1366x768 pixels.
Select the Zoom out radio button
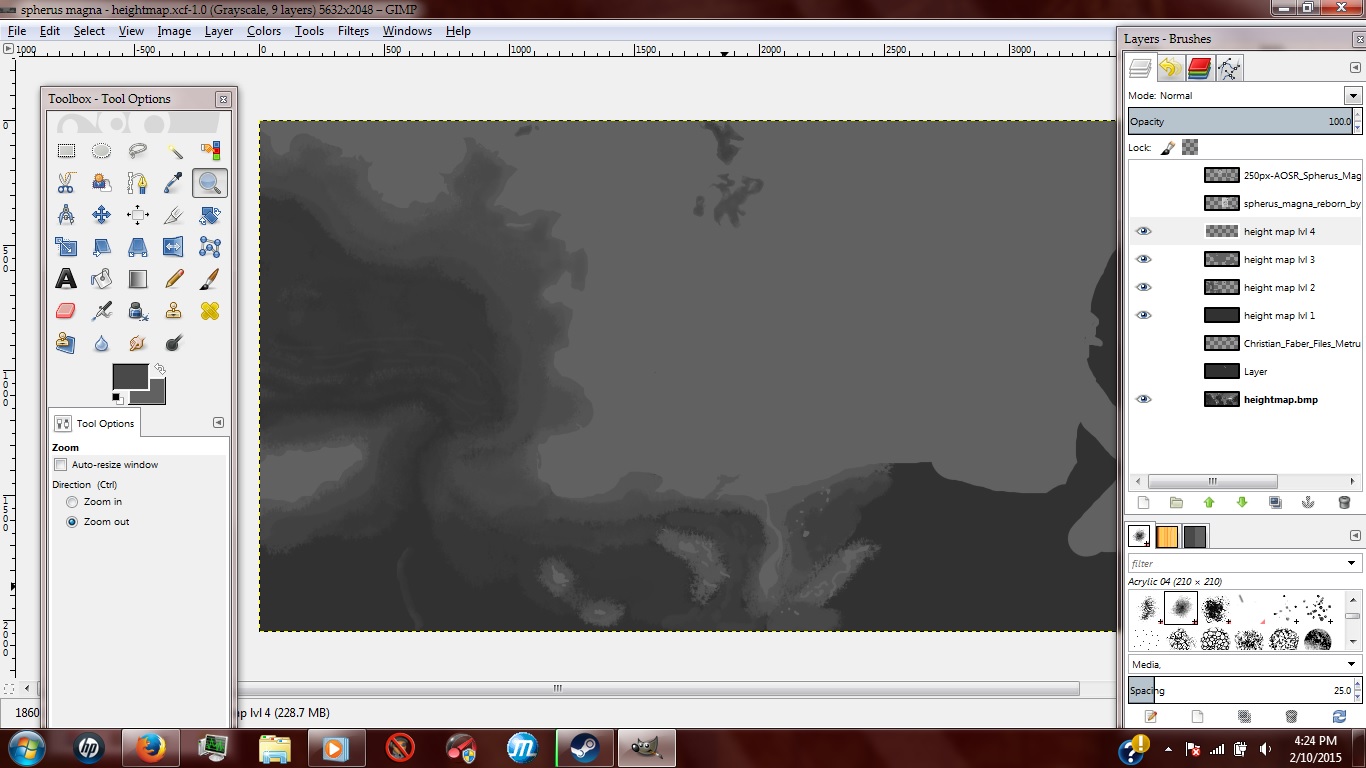click(x=70, y=521)
